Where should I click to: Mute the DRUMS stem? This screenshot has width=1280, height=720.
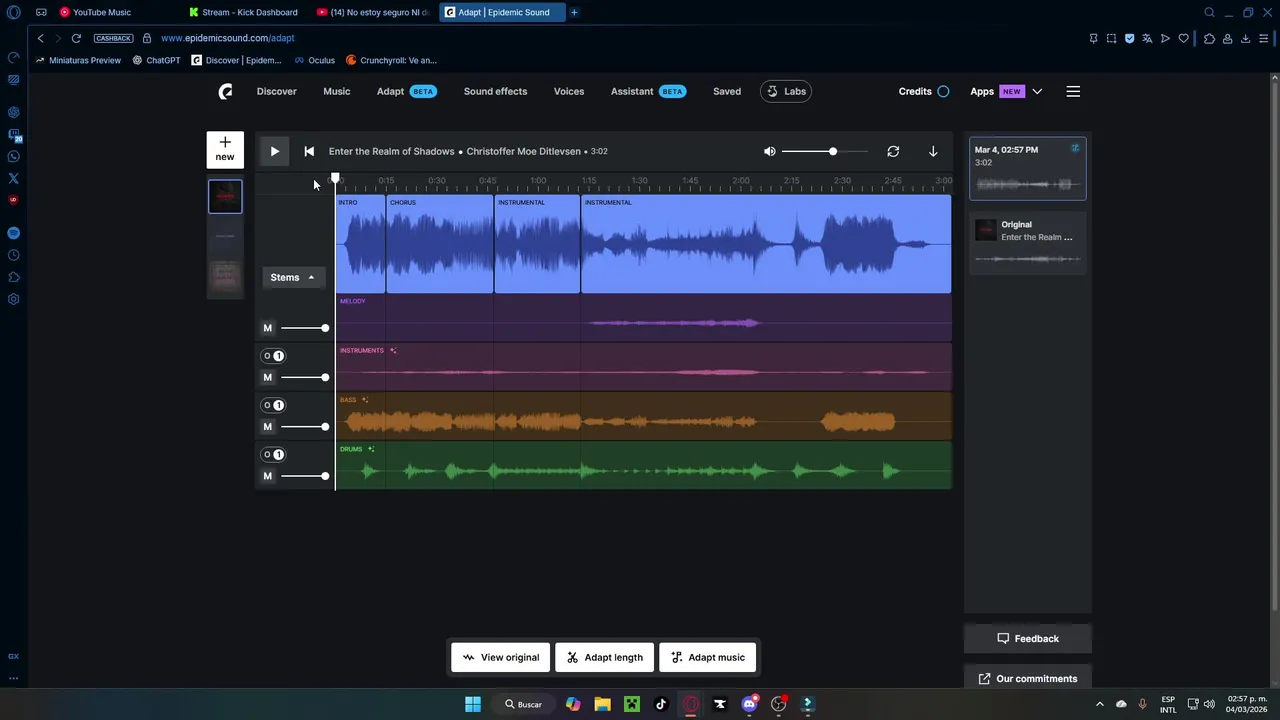tap(267, 476)
